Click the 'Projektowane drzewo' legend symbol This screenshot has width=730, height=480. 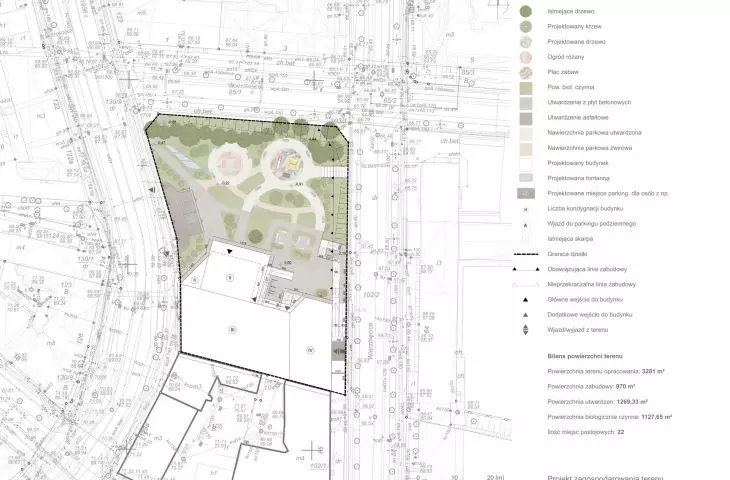(x=526, y=42)
